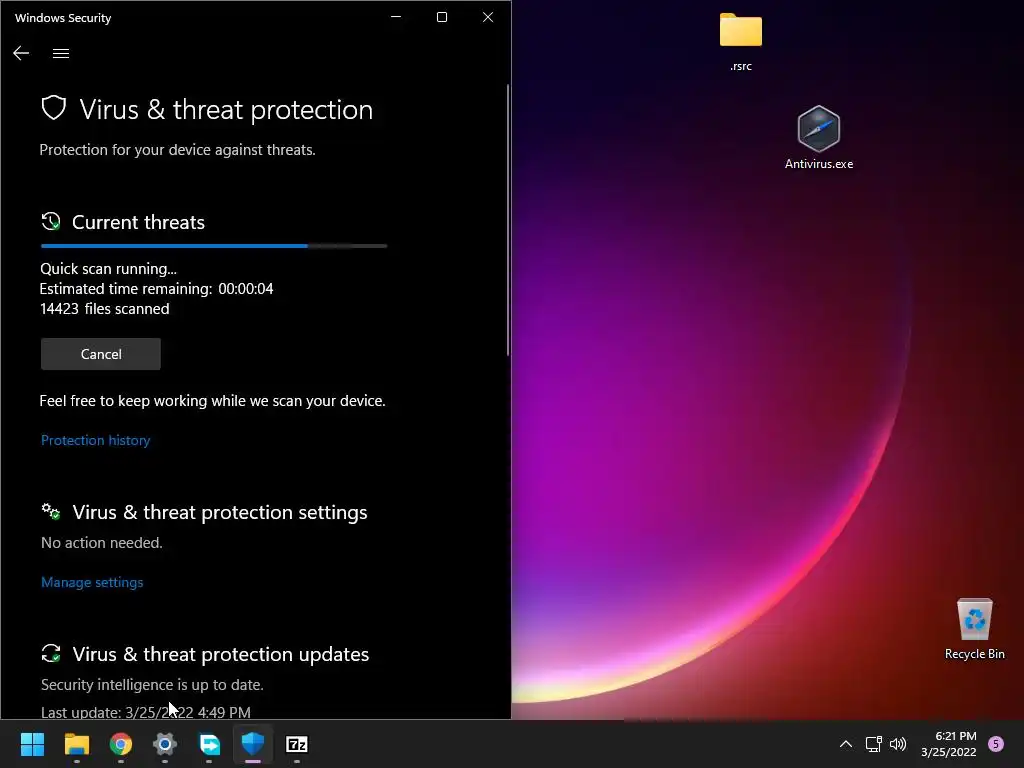This screenshot has height=768, width=1024.
Task: Maximize the Windows Security window
Action: click(x=441, y=17)
